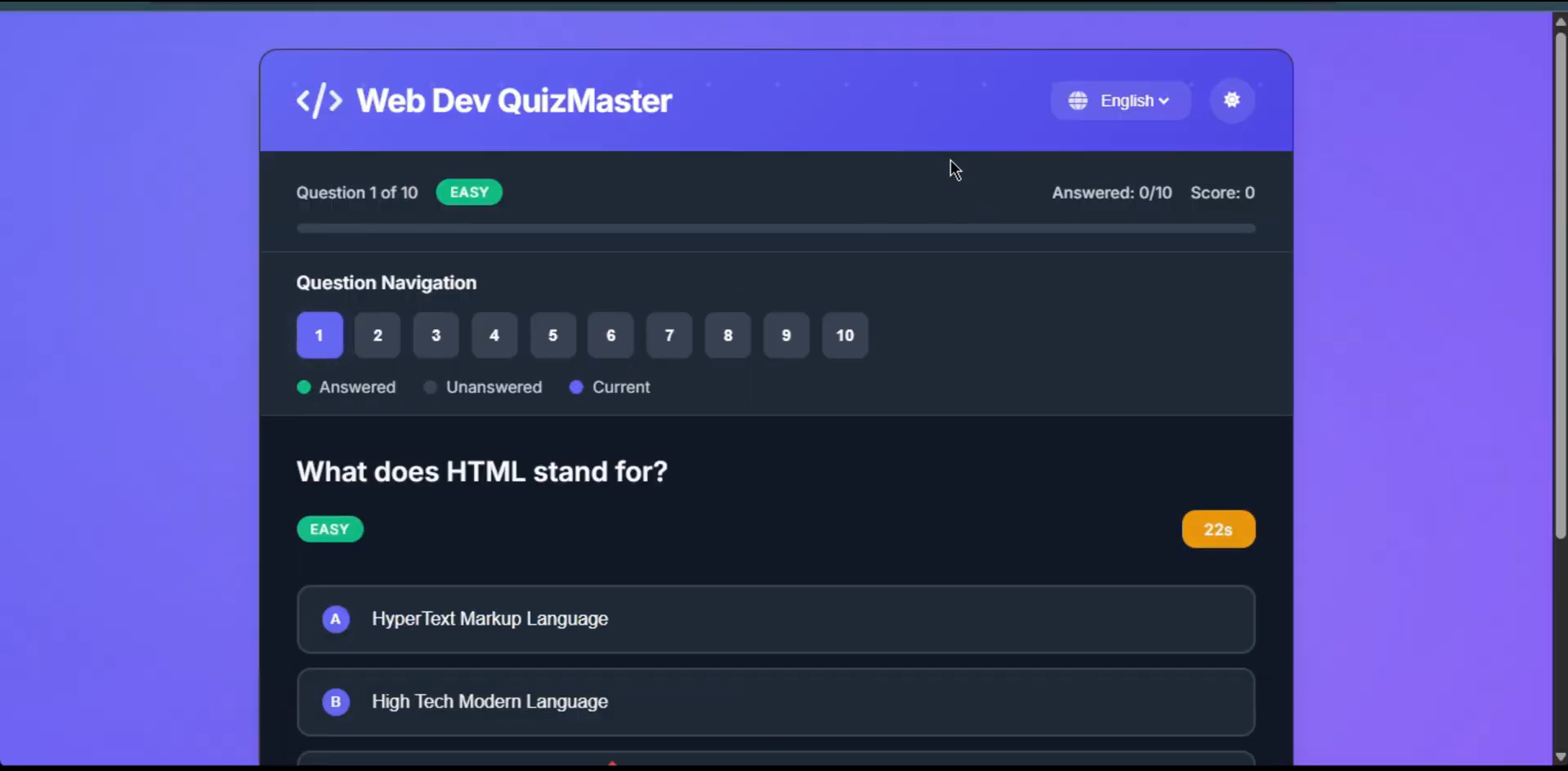The width and height of the screenshot is (1568, 771).
Task: Click the quiz progress bar
Action: pyautogui.click(x=775, y=228)
